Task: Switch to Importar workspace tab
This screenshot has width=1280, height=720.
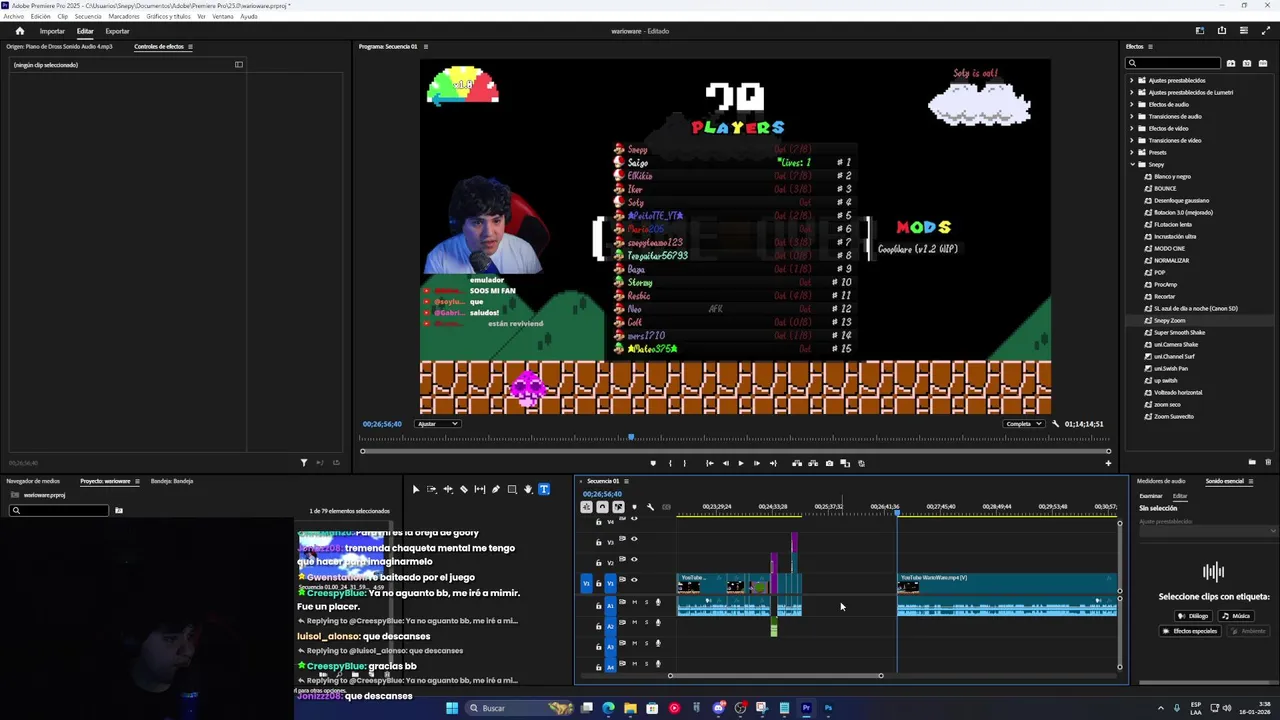Action: 52,31
